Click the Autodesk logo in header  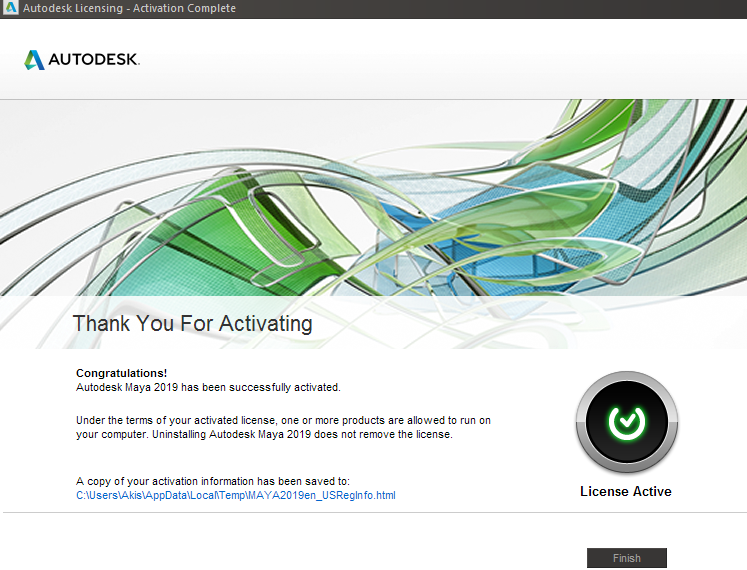pos(82,60)
